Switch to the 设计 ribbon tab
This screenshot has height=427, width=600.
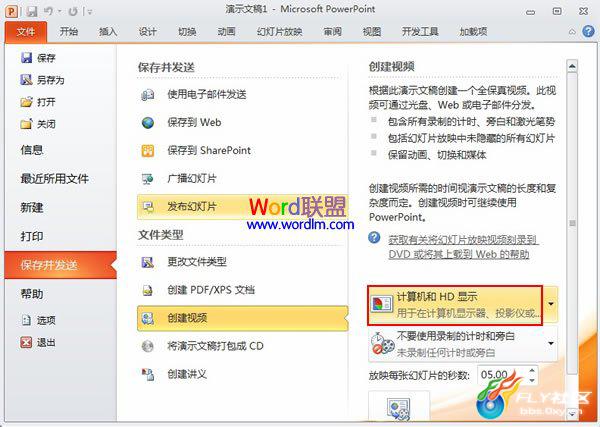coord(148,31)
